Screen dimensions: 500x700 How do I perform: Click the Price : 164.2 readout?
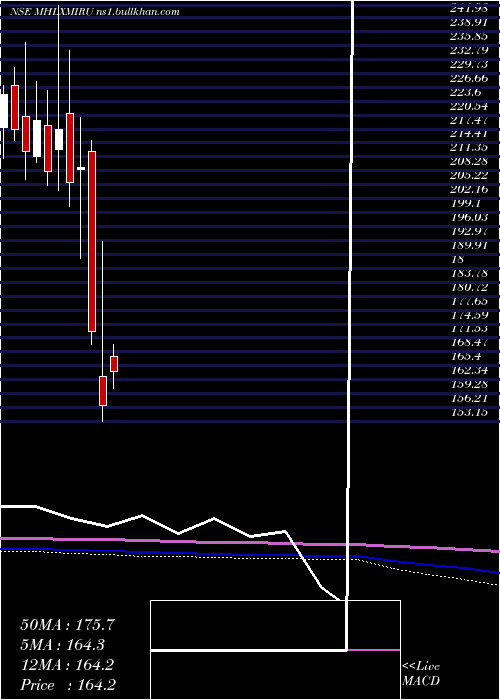point(67,685)
